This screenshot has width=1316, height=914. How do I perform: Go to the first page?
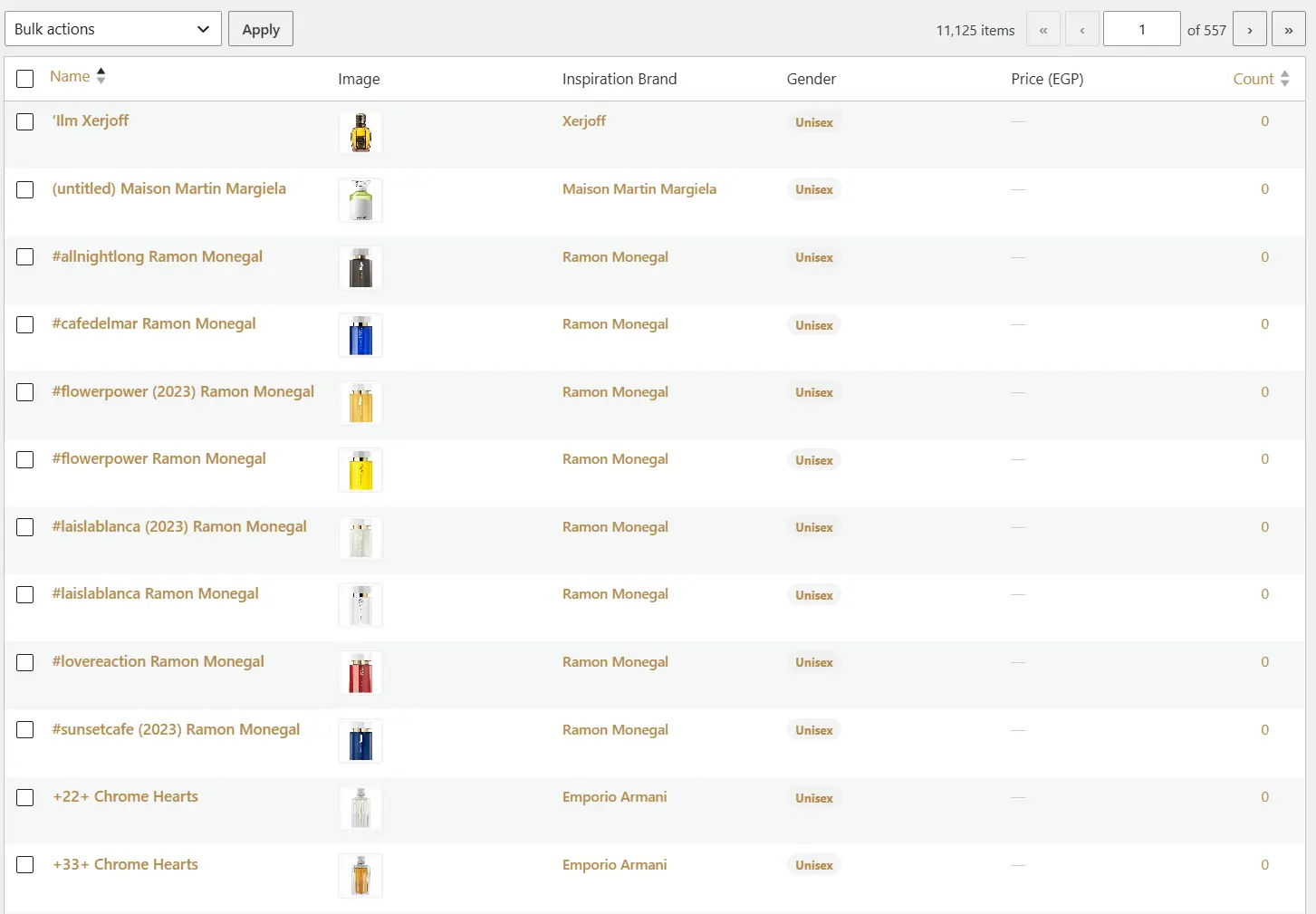[x=1043, y=29]
